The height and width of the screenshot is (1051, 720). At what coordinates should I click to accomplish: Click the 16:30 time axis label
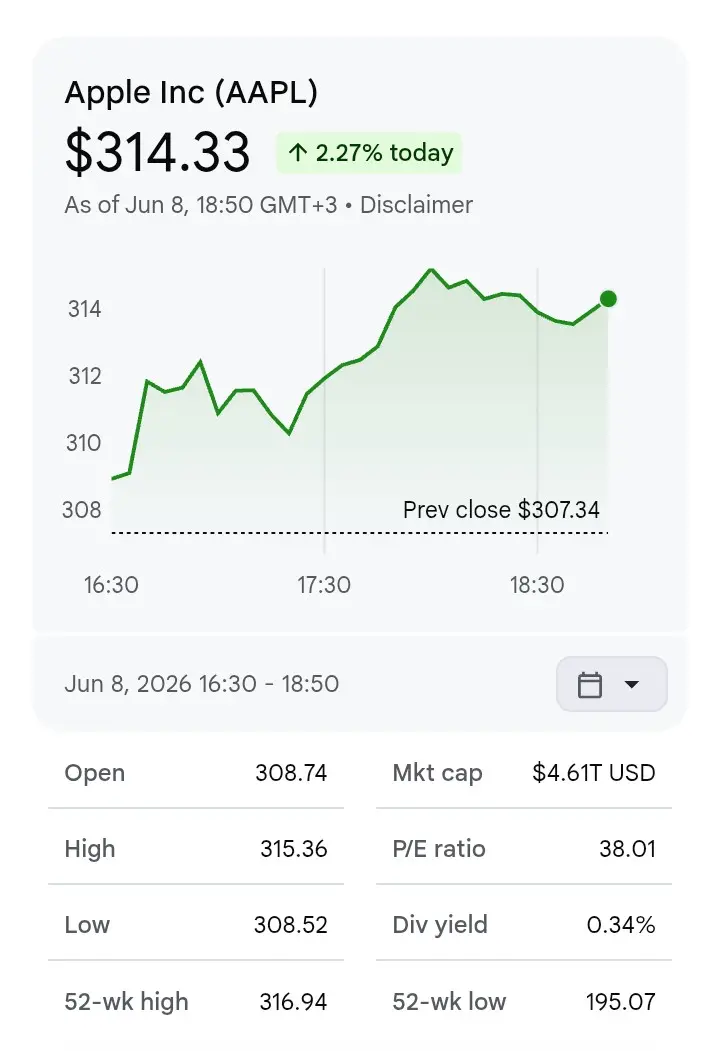(x=111, y=585)
